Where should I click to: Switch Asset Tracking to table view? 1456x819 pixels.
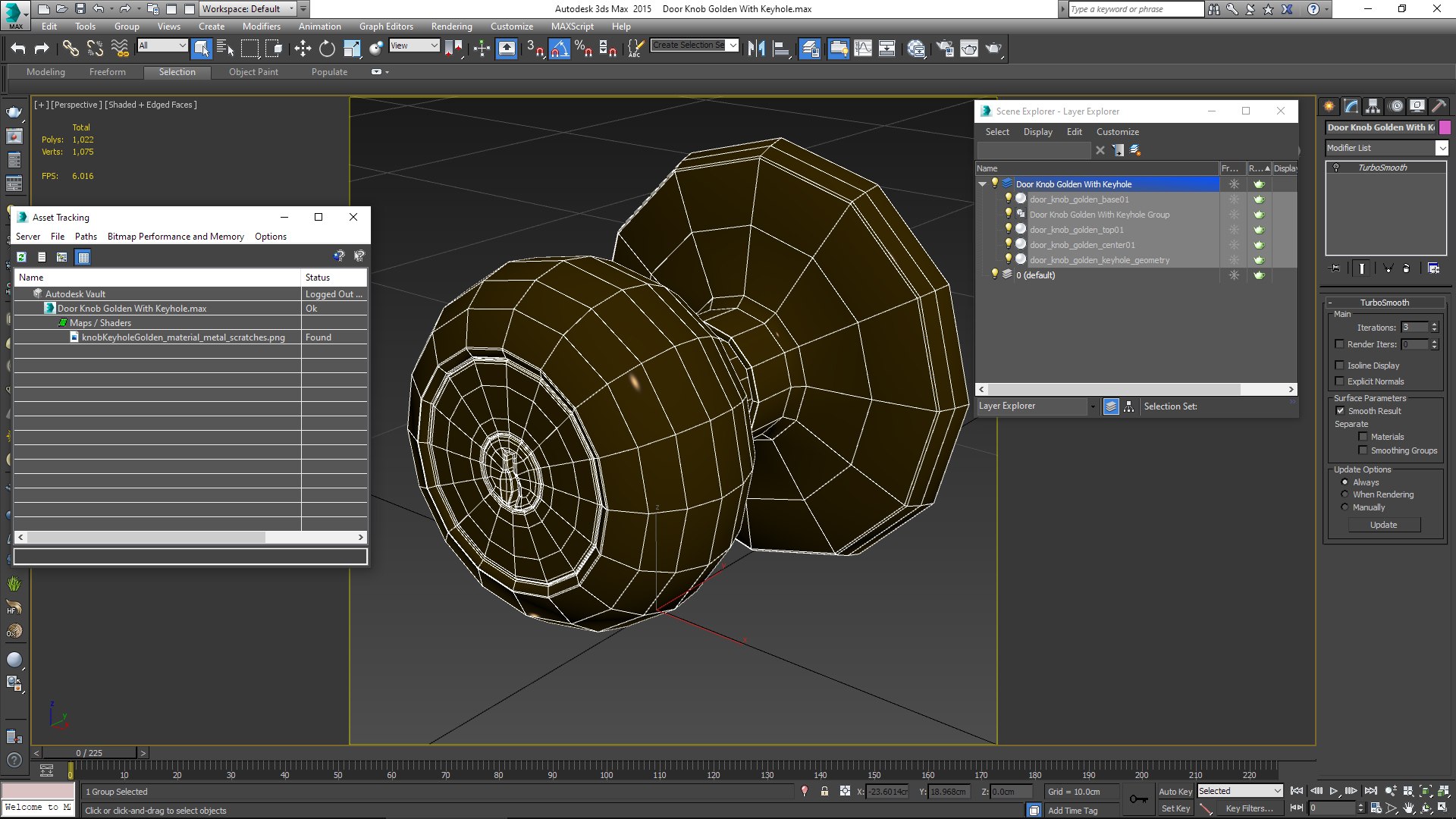coord(83,257)
